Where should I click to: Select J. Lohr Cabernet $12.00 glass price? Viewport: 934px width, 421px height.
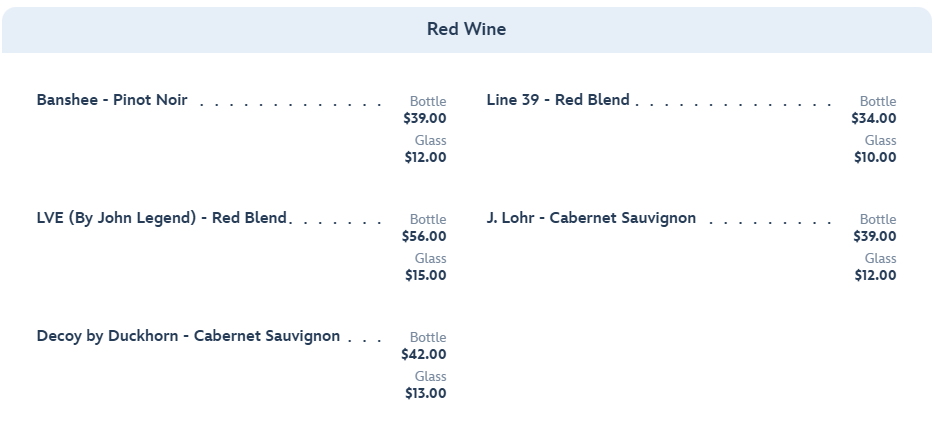tap(875, 275)
